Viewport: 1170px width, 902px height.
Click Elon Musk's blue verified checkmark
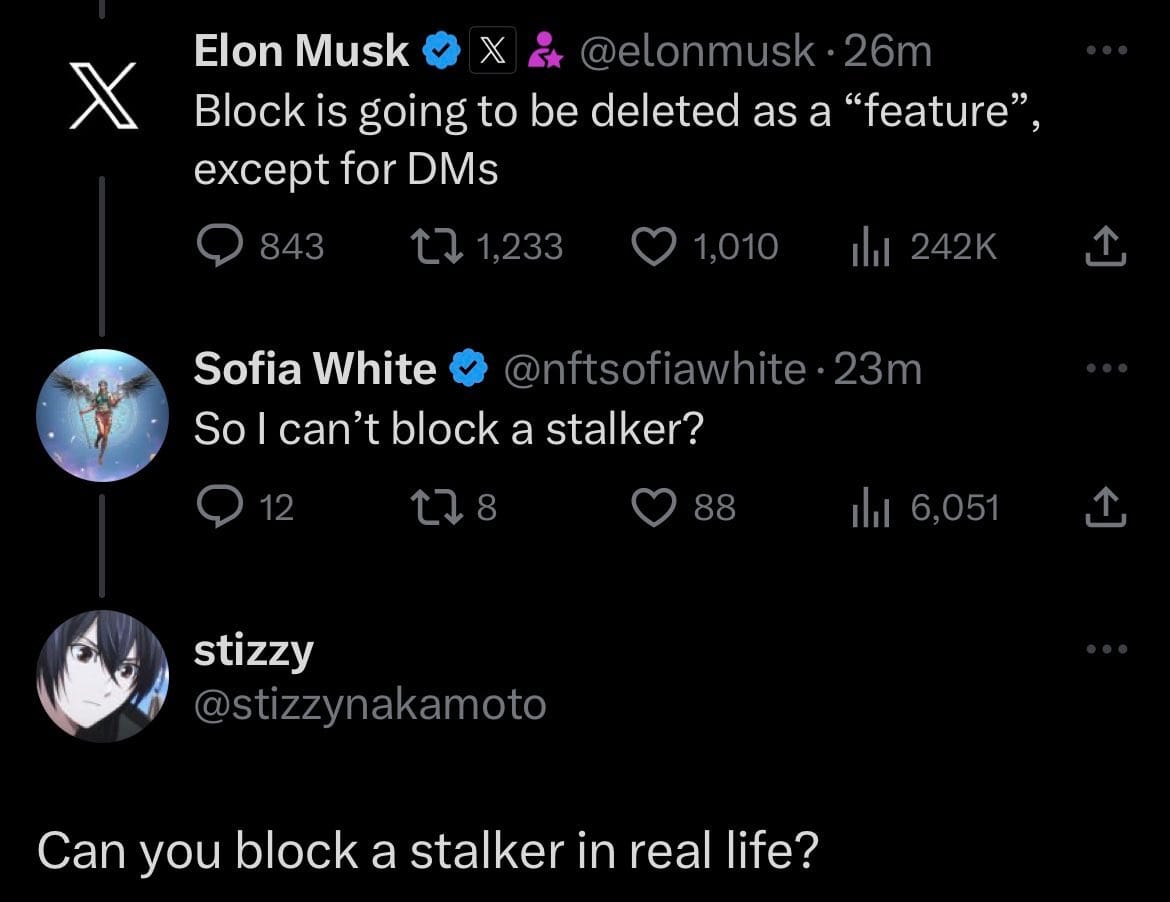pyautogui.click(x=440, y=49)
